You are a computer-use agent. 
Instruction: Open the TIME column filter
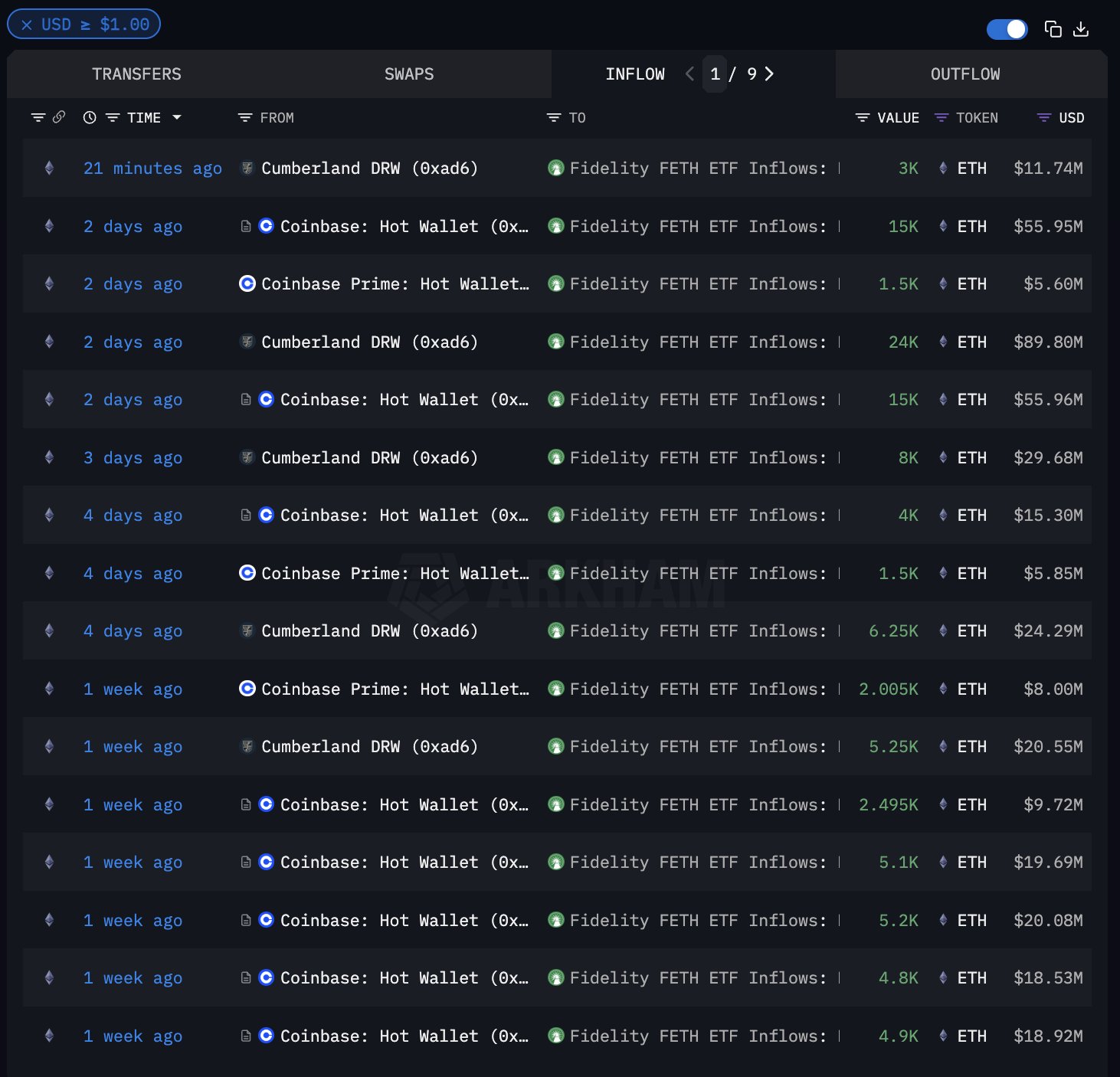point(113,117)
